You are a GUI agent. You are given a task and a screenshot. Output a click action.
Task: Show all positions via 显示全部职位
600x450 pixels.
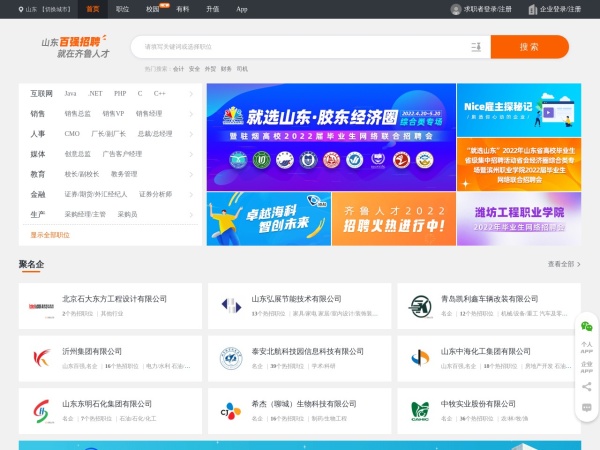[50, 235]
